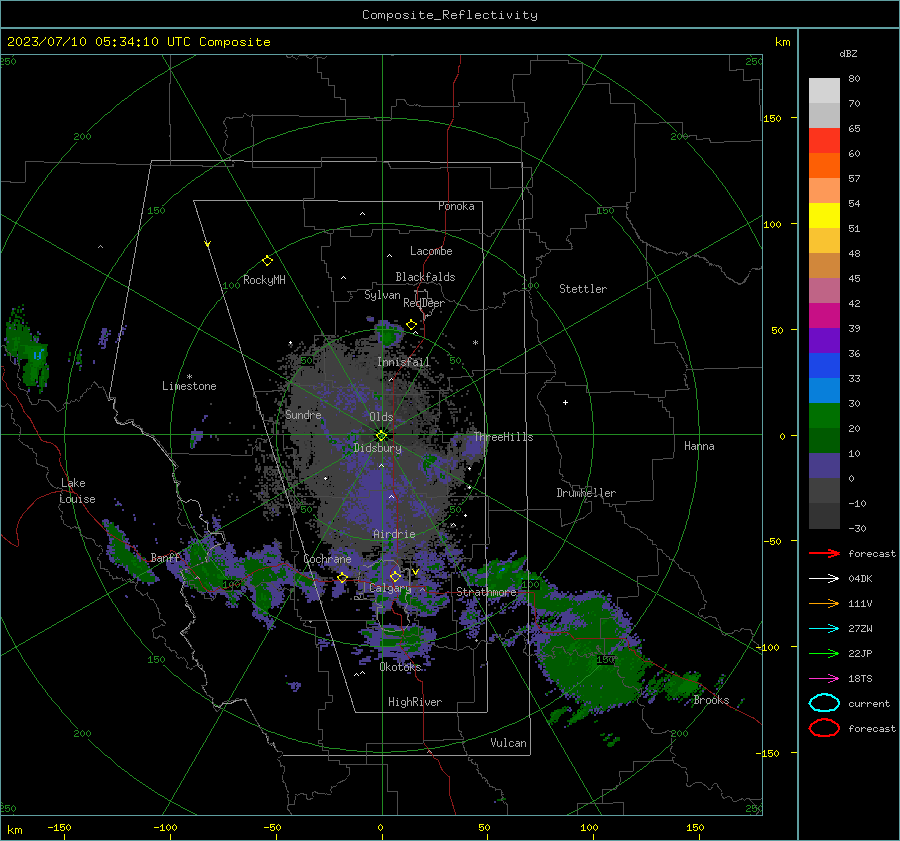Select the blue 33-36 dBZ swatch
This screenshot has height=841, width=900.
pyautogui.click(x=824, y=366)
